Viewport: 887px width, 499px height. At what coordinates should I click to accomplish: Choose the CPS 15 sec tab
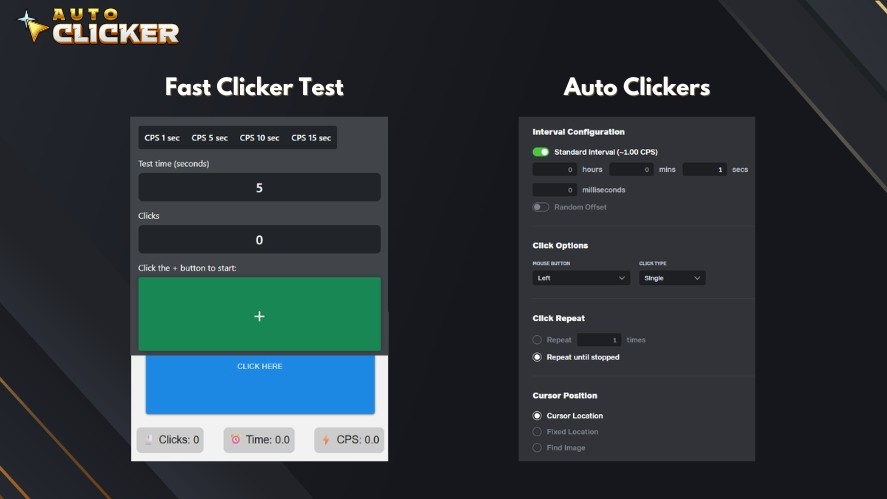pyautogui.click(x=311, y=137)
